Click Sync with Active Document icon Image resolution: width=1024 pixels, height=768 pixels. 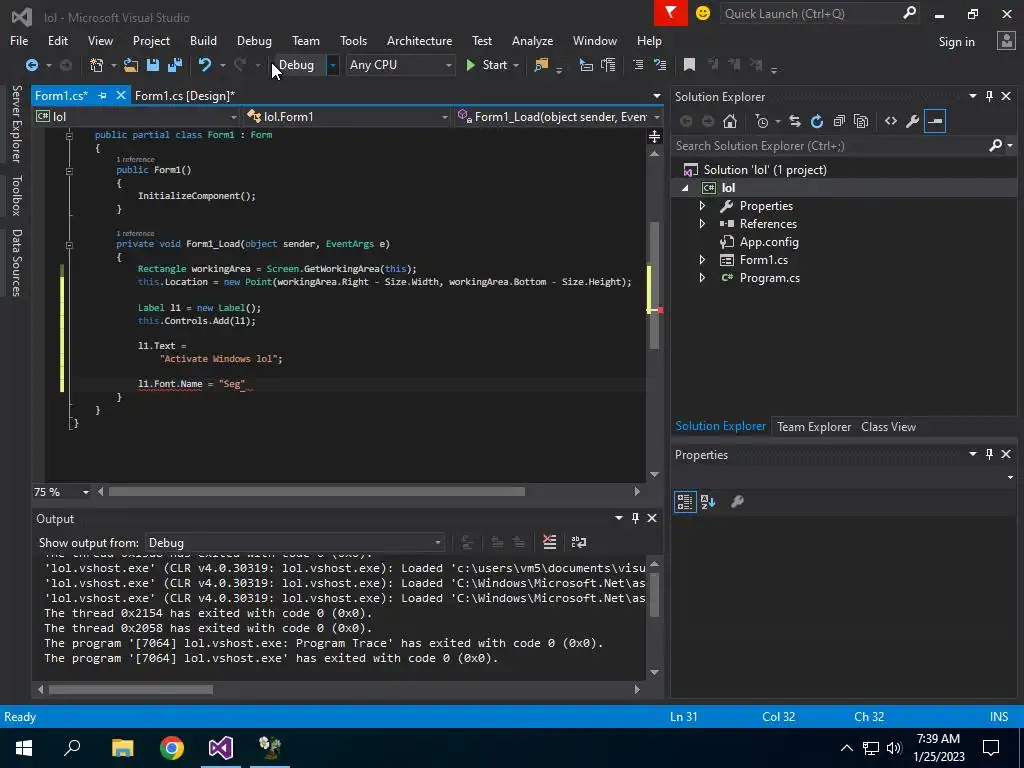click(795, 121)
